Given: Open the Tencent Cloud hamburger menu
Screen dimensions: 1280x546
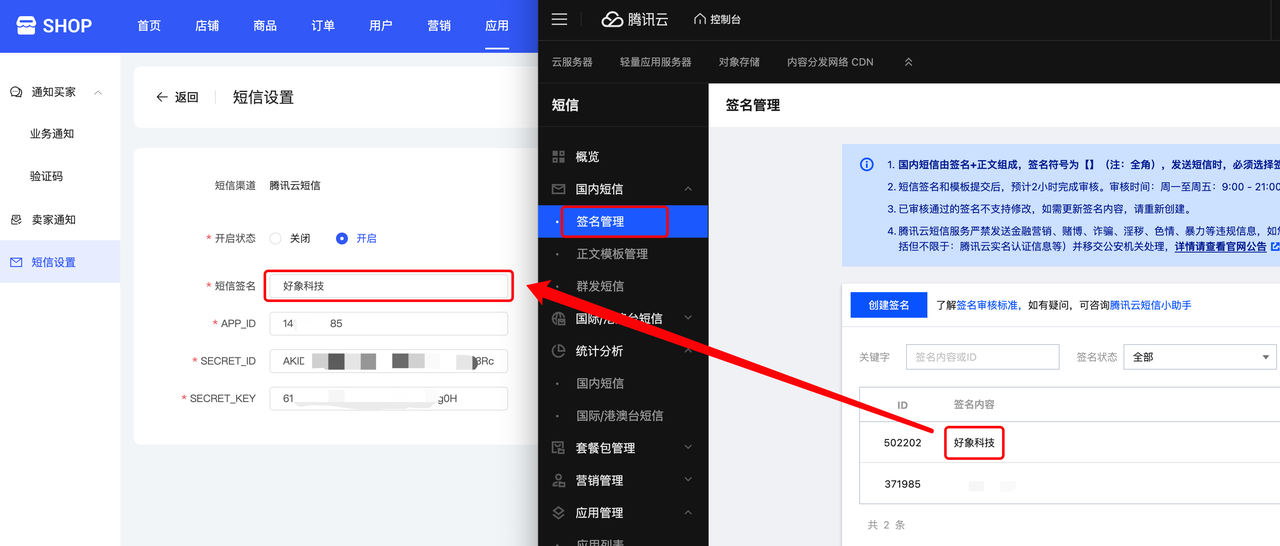Looking at the screenshot, I should coord(560,19).
